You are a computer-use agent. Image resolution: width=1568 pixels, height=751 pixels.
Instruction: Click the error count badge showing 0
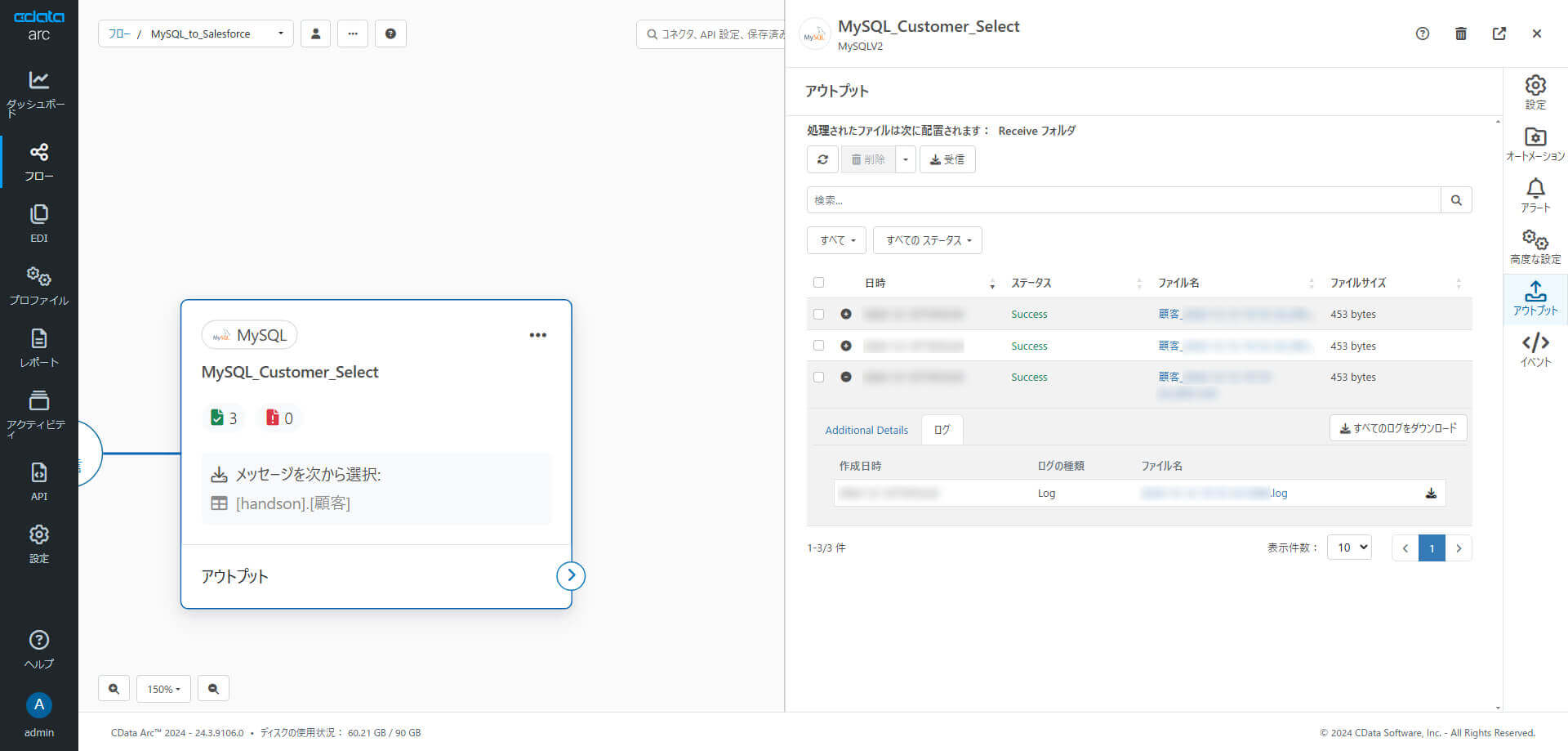coord(279,418)
